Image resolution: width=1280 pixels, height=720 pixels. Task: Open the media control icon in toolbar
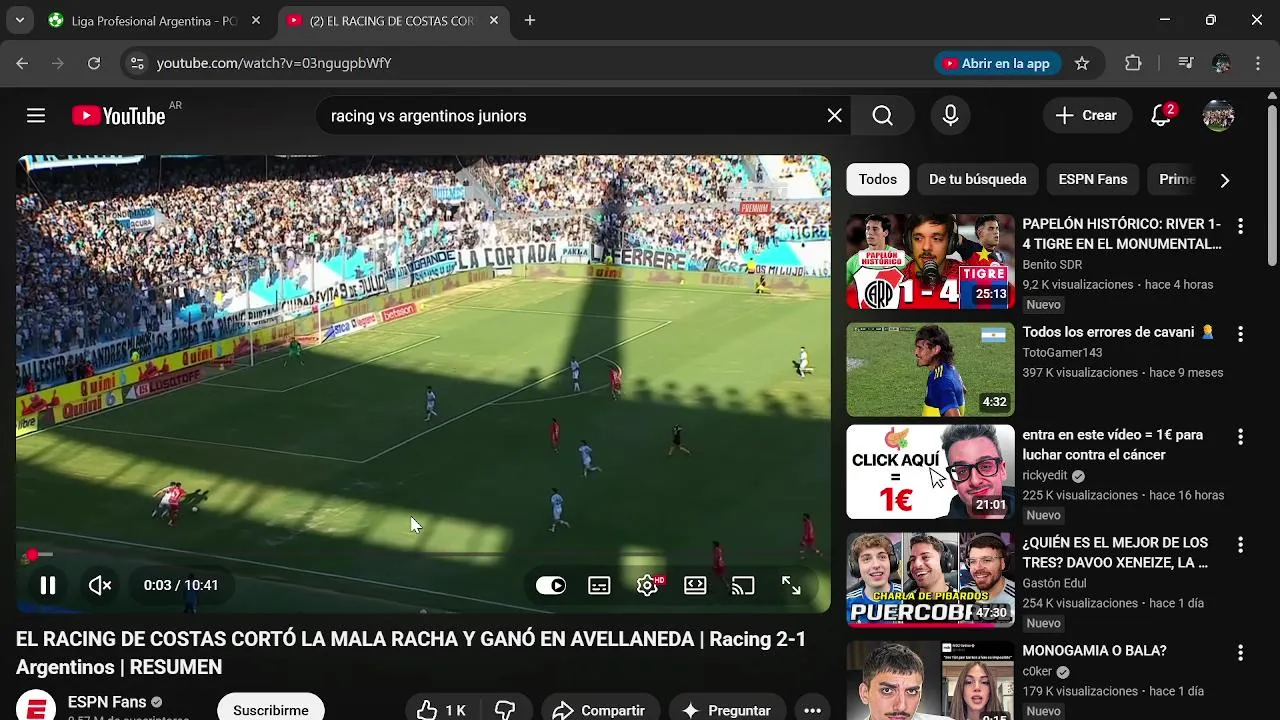coord(1186,63)
